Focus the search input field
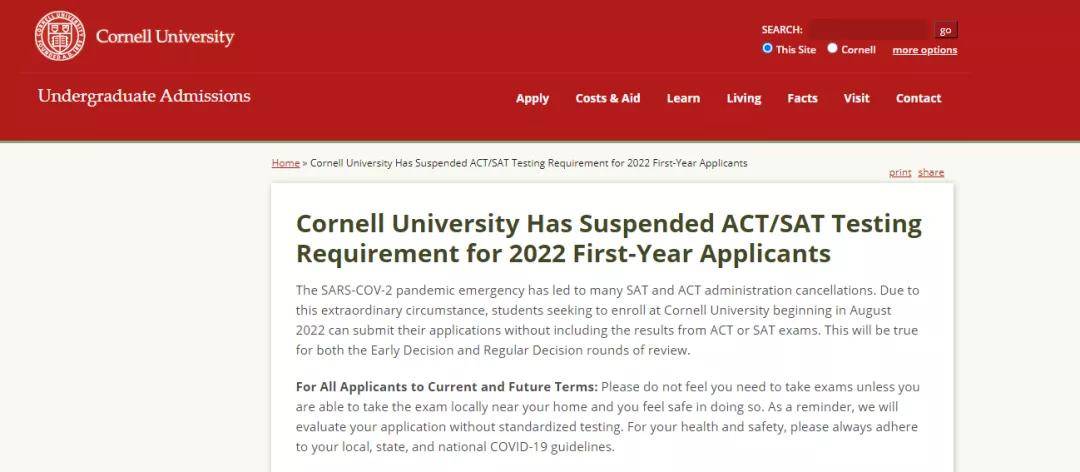 coord(868,30)
